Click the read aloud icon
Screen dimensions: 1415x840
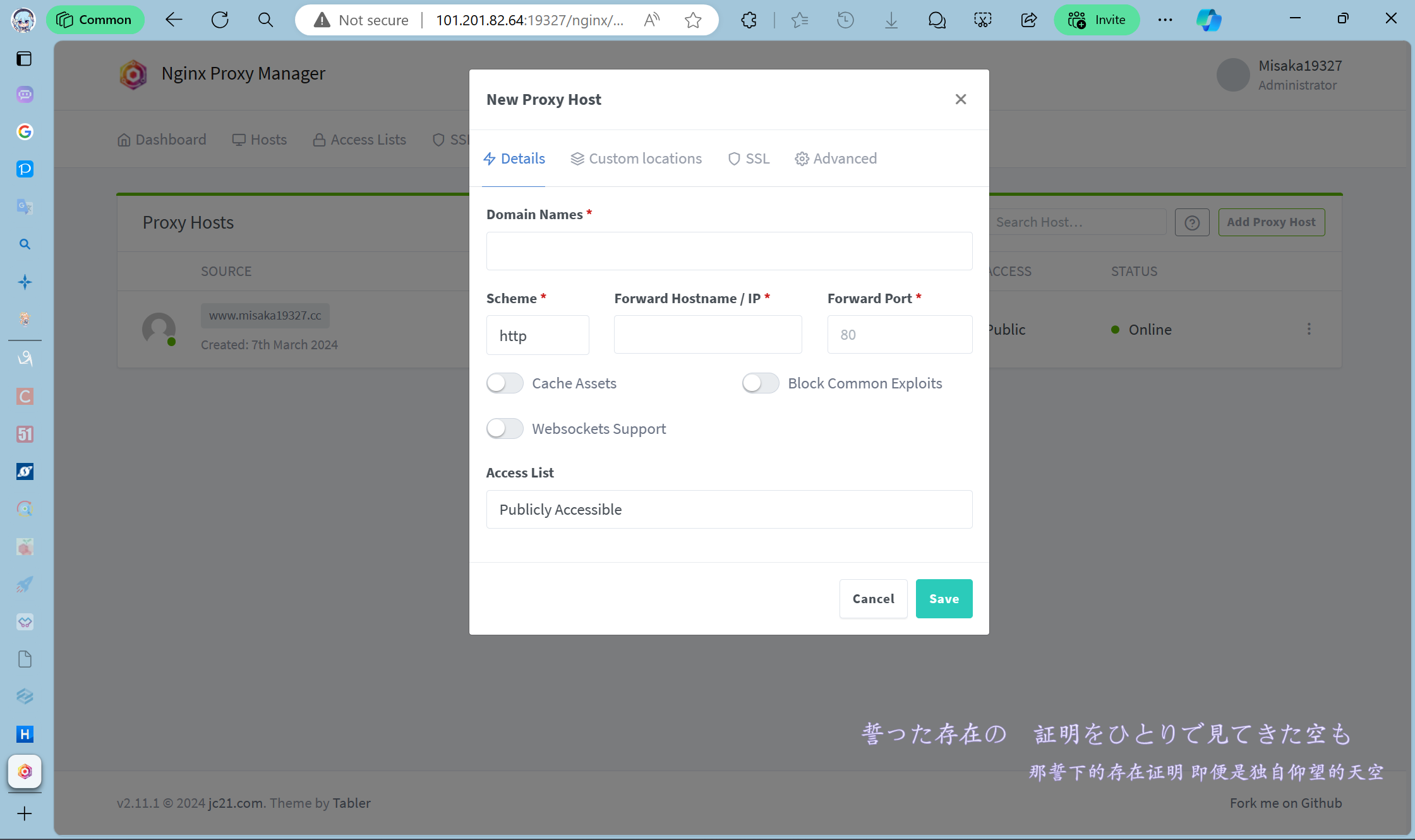[x=651, y=20]
